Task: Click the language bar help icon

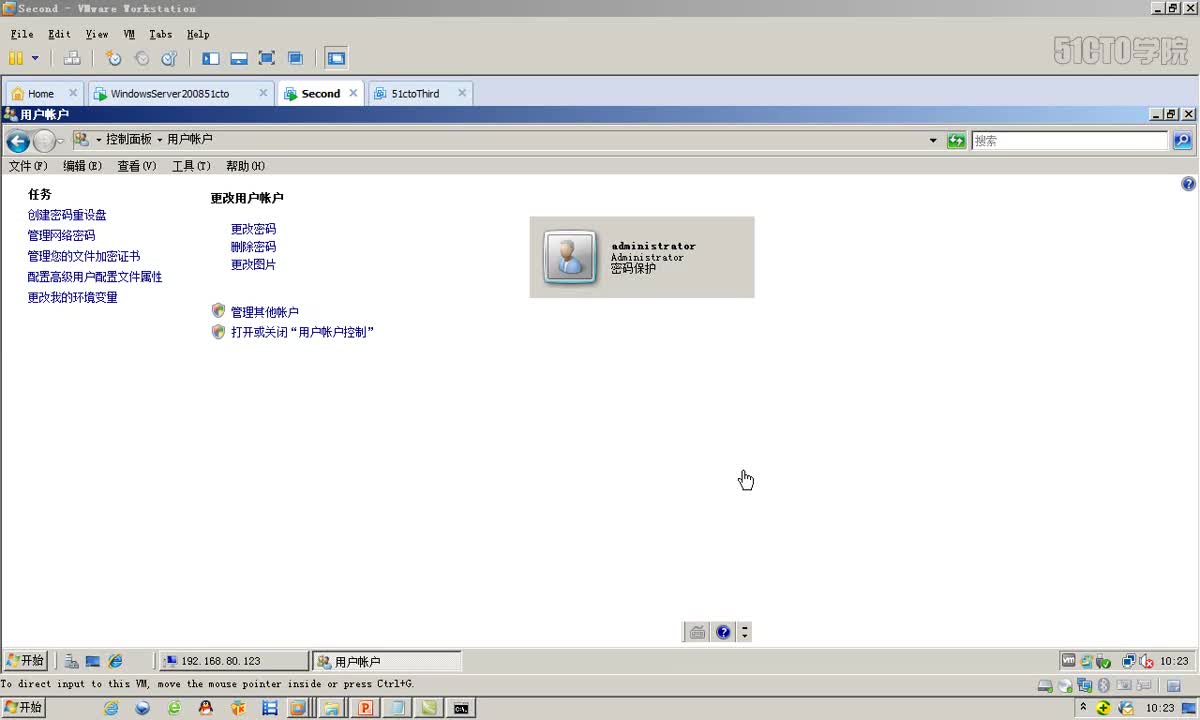Action: click(723, 632)
